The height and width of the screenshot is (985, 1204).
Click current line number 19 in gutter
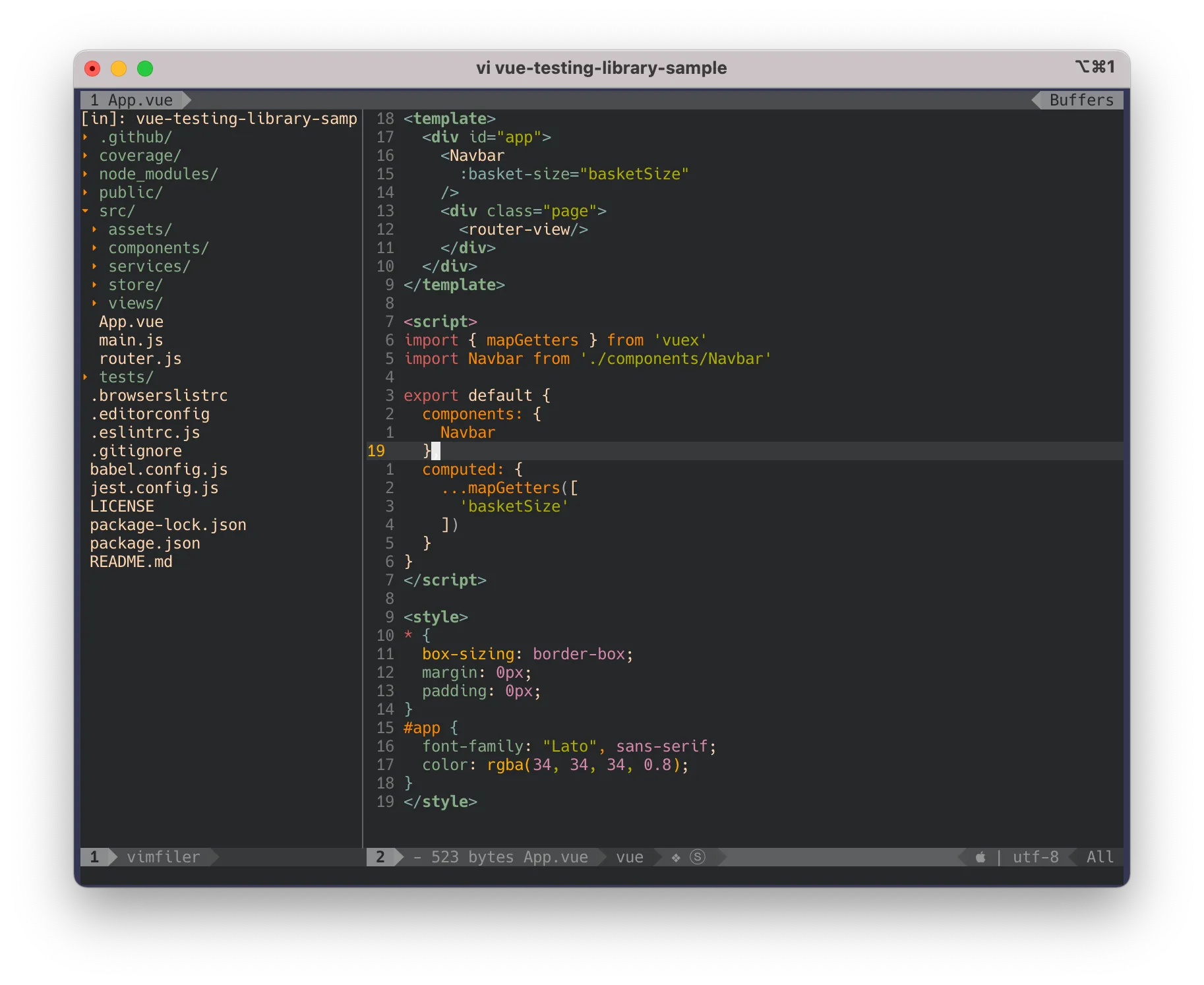click(x=376, y=451)
